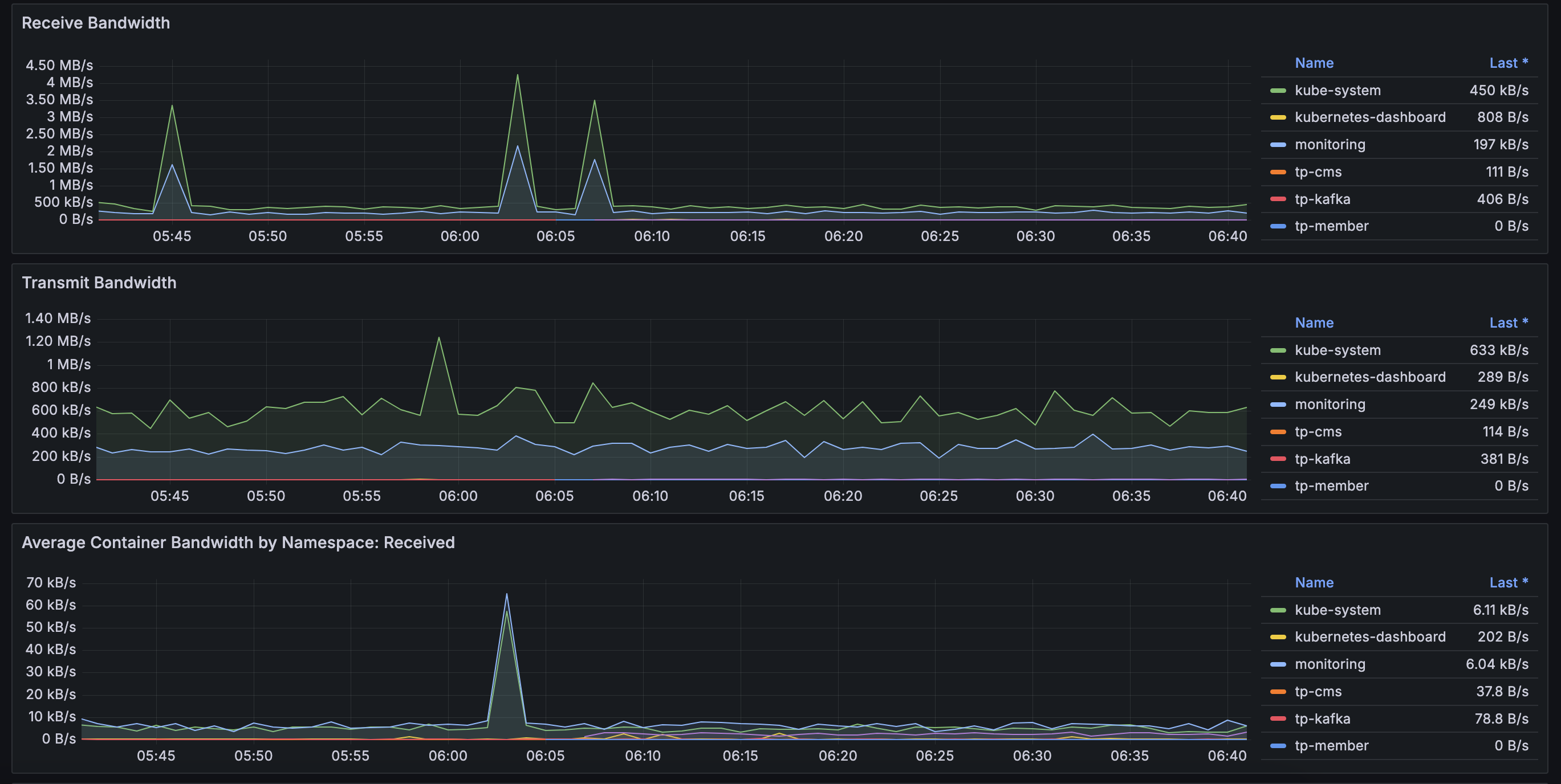Click green kube-system color swatch in Transmit Bandwidth
This screenshot has height=784, width=1561.
click(x=1278, y=350)
